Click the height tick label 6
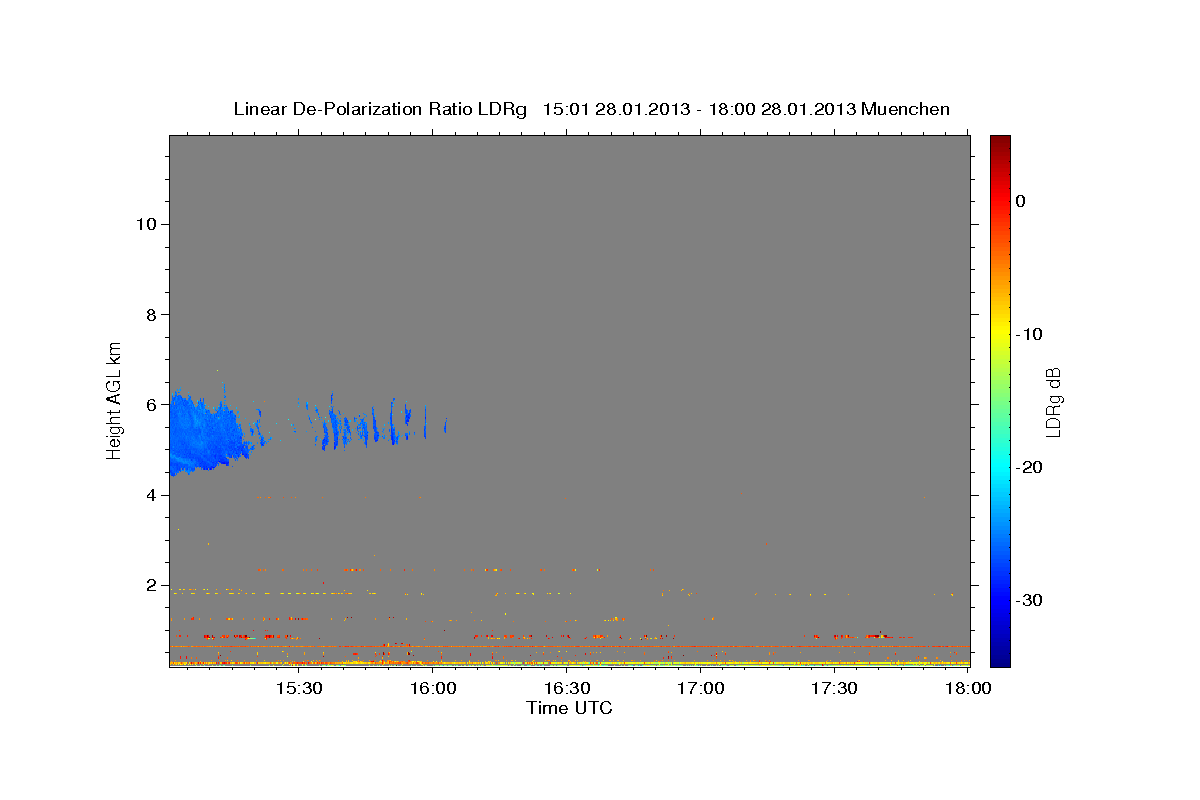The height and width of the screenshot is (800, 1200). [x=151, y=405]
